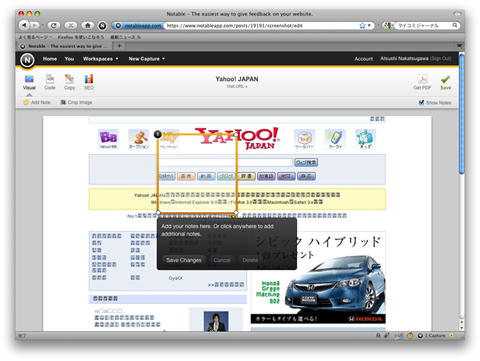Image resolution: width=480 pixels, height=361 pixels.
Task: Click the Account link
Action: [x=363, y=59]
